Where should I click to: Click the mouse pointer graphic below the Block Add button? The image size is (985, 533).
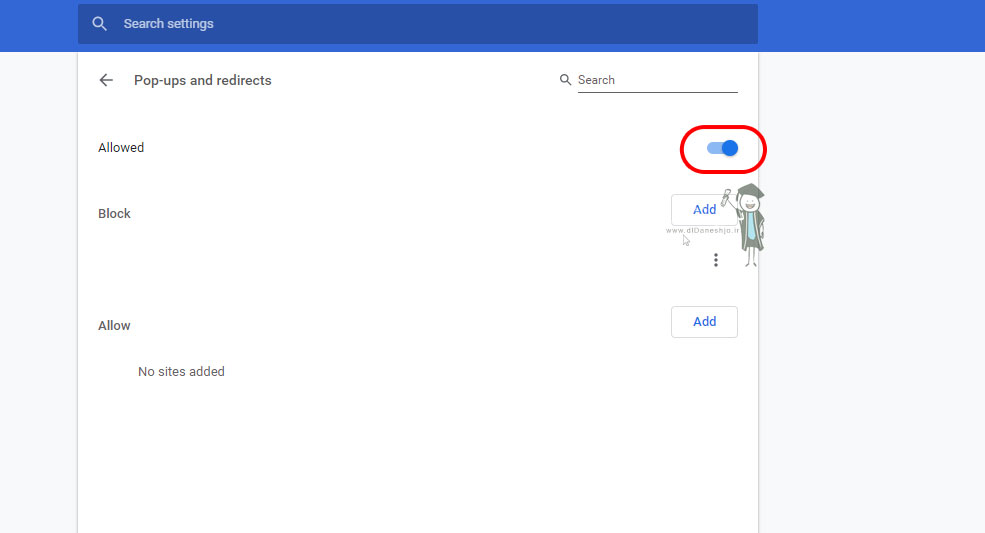(687, 240)
